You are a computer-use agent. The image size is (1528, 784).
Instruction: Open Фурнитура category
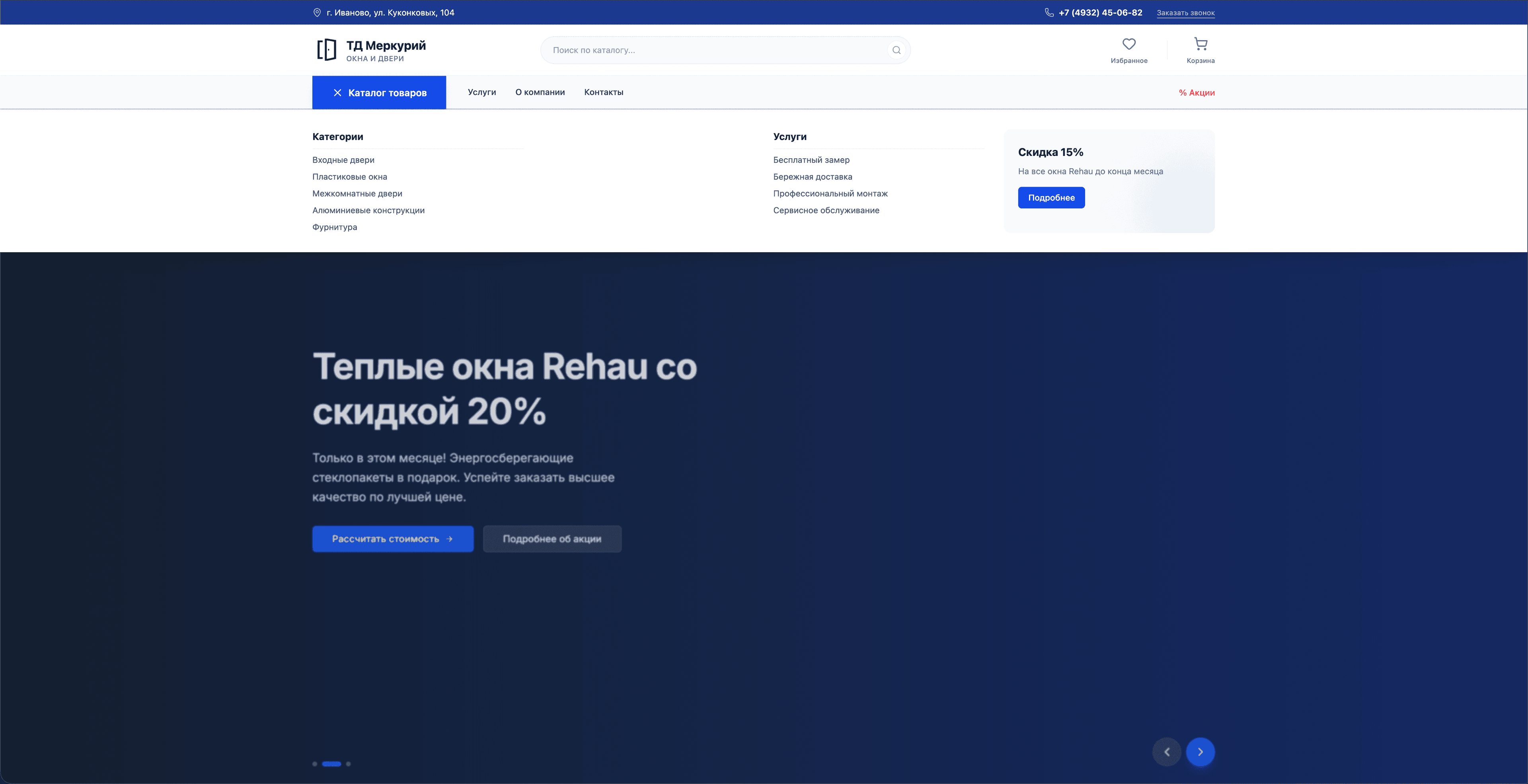[335, 227]
